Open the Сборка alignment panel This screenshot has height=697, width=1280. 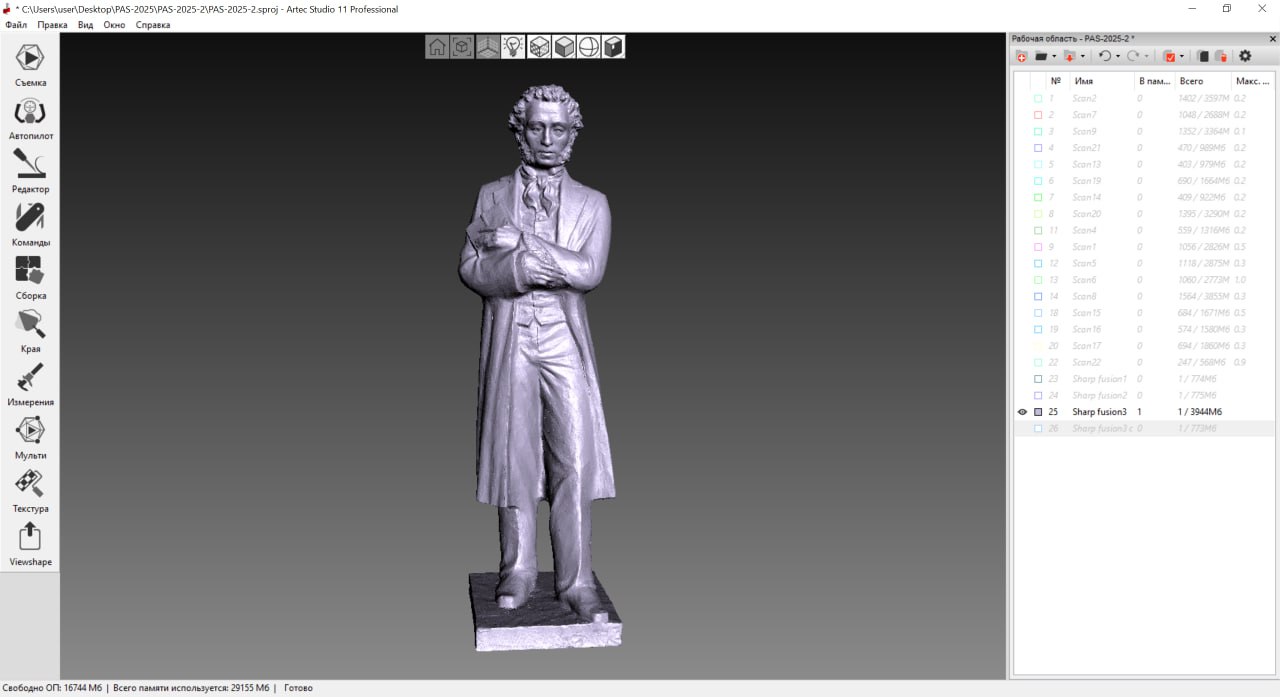(30, 278)
